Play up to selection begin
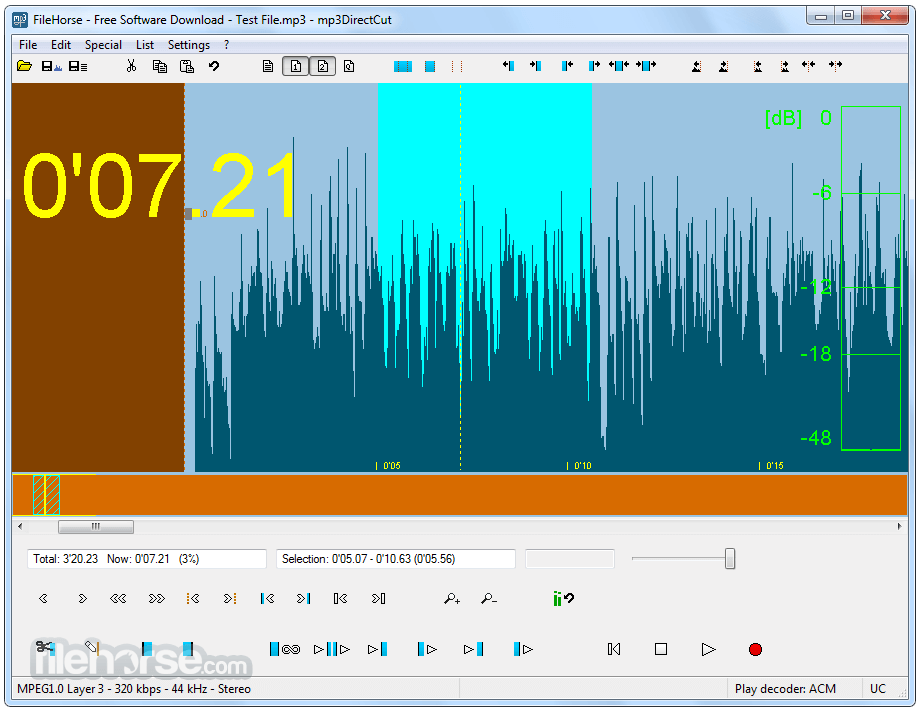 377,649
